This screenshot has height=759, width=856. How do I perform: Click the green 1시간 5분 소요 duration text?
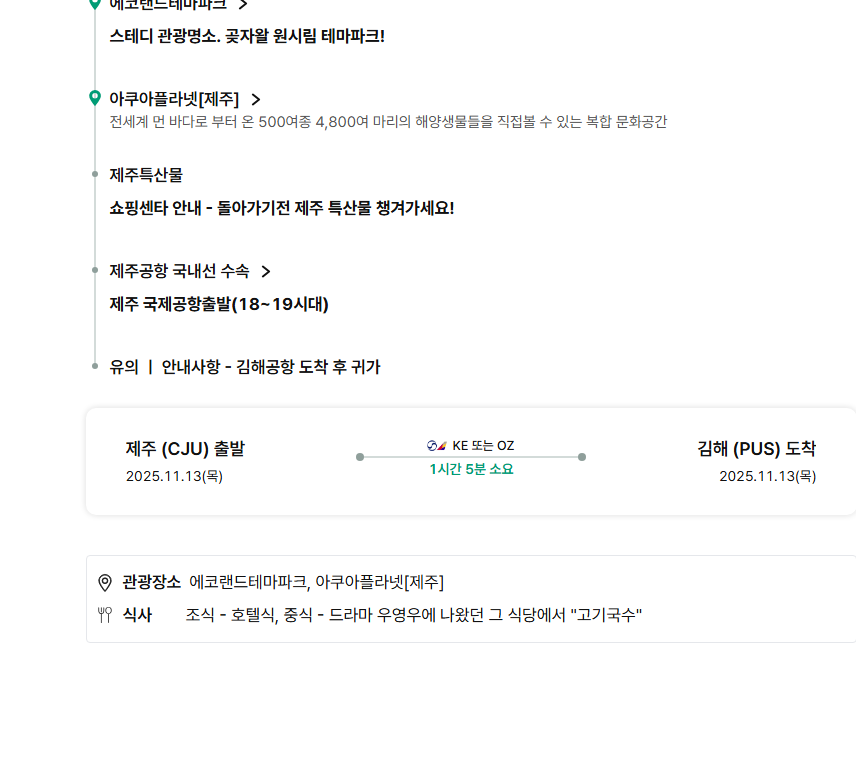471,469
